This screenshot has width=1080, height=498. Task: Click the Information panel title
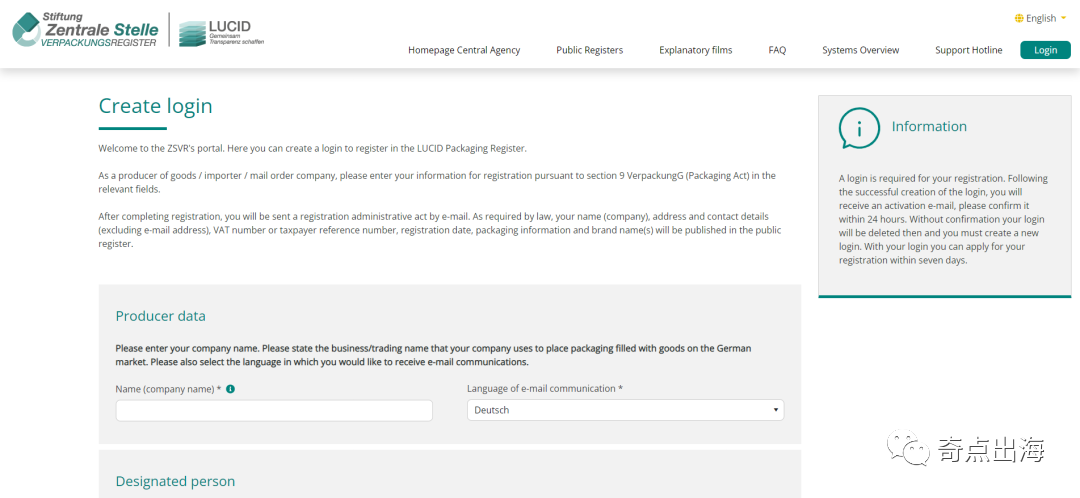click(x=929, y=126)
